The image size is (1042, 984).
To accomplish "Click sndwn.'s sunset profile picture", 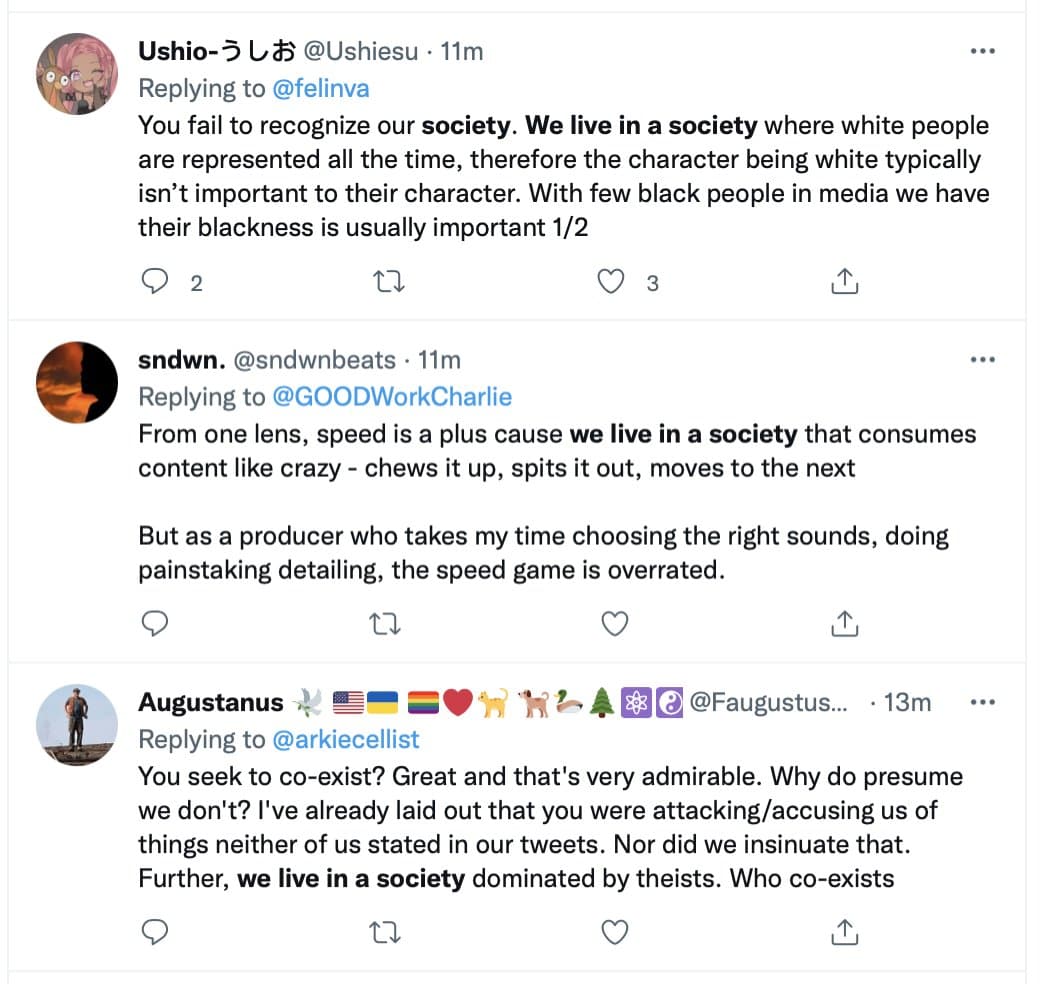I will (77, 382).
